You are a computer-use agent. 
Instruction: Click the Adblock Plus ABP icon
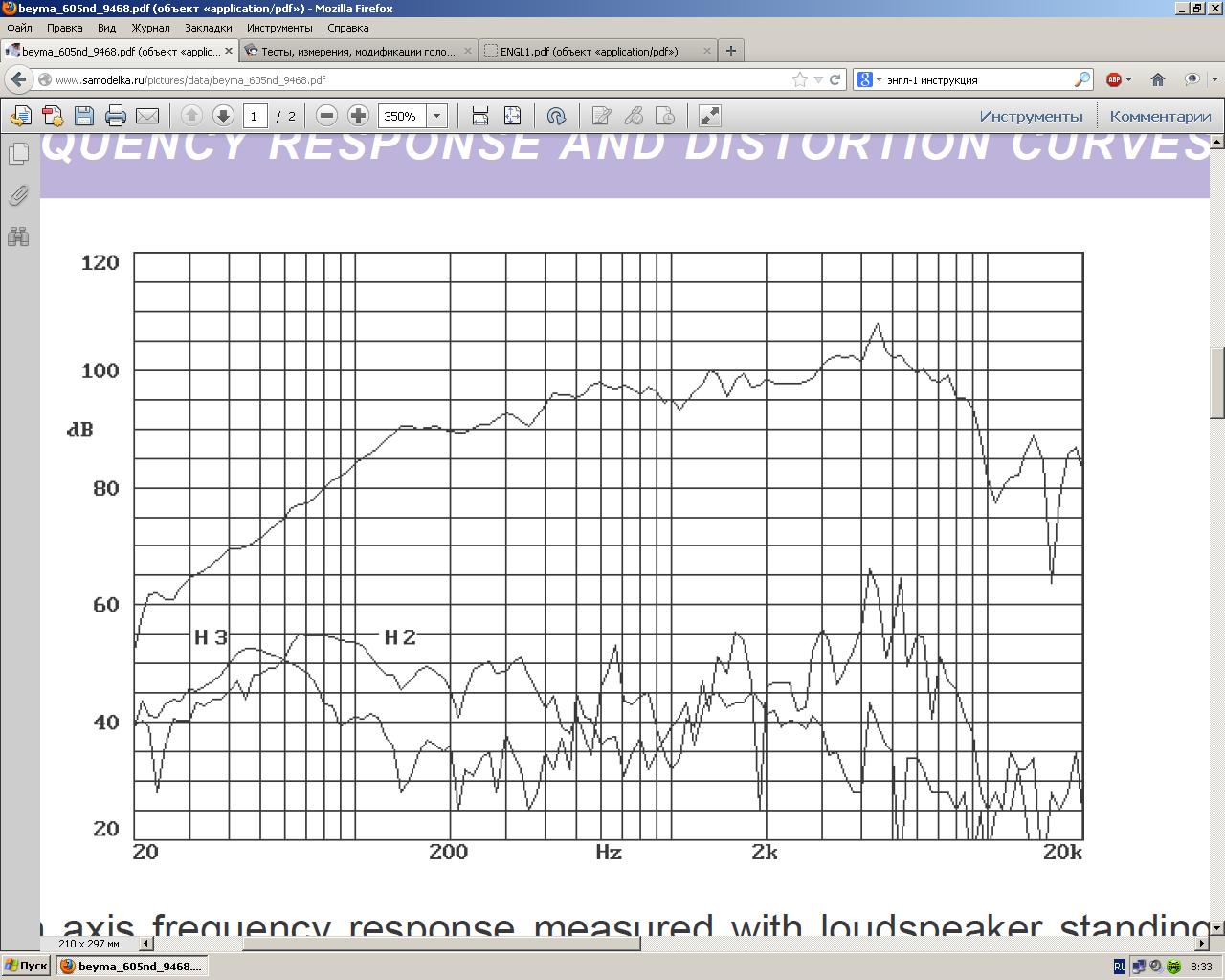click(x=1114, y=79)
